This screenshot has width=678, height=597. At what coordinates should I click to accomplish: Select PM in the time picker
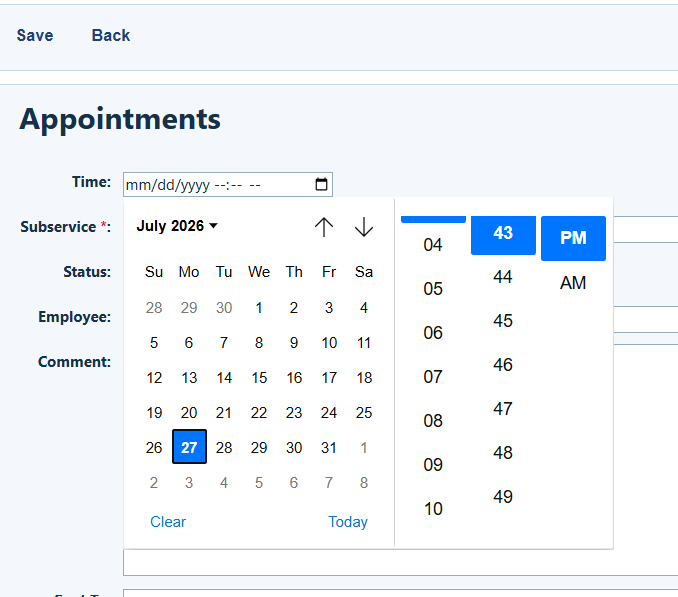coord(573,238)
